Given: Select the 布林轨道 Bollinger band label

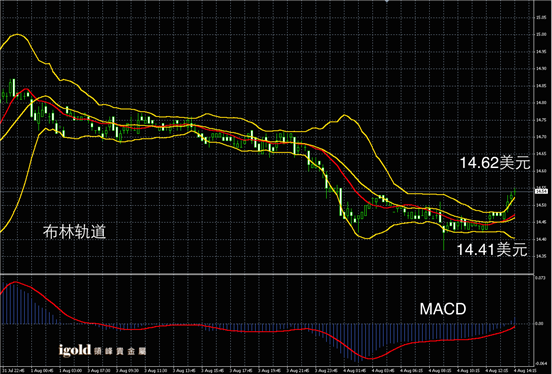Looking at the screenshot, I should coord(74,232).
